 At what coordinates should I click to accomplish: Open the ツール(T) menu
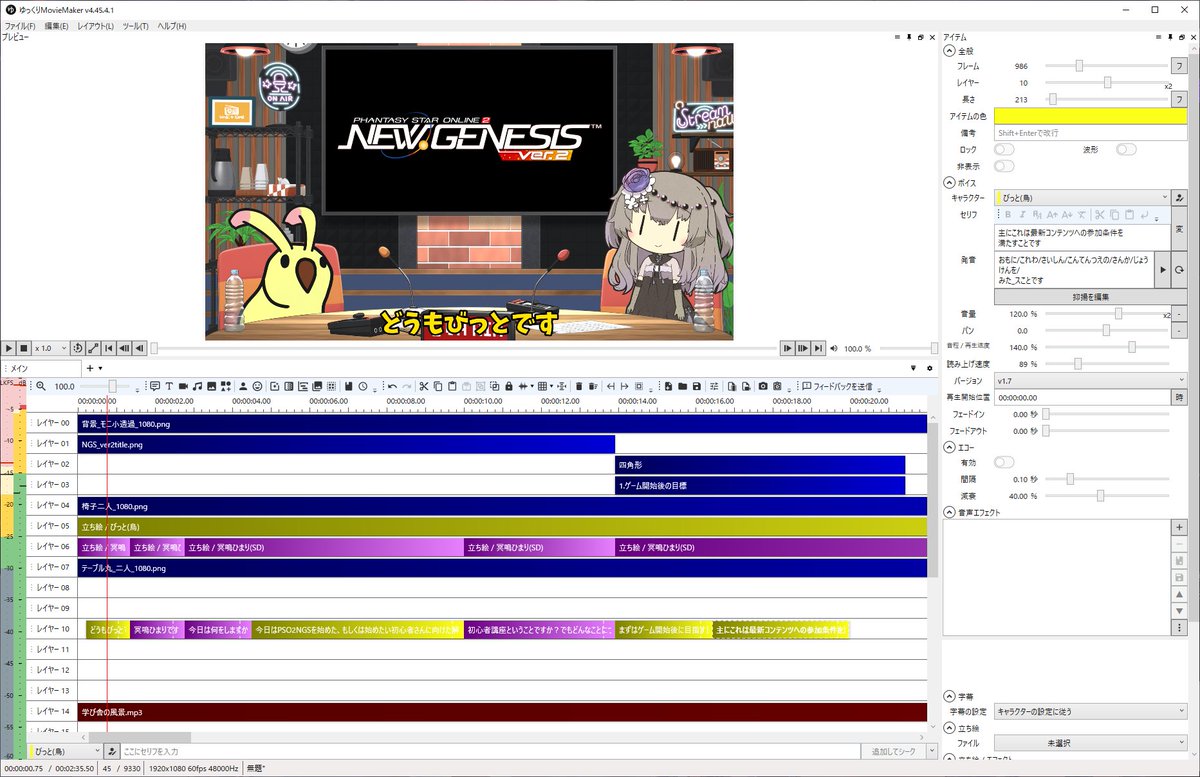pos(135,25)
